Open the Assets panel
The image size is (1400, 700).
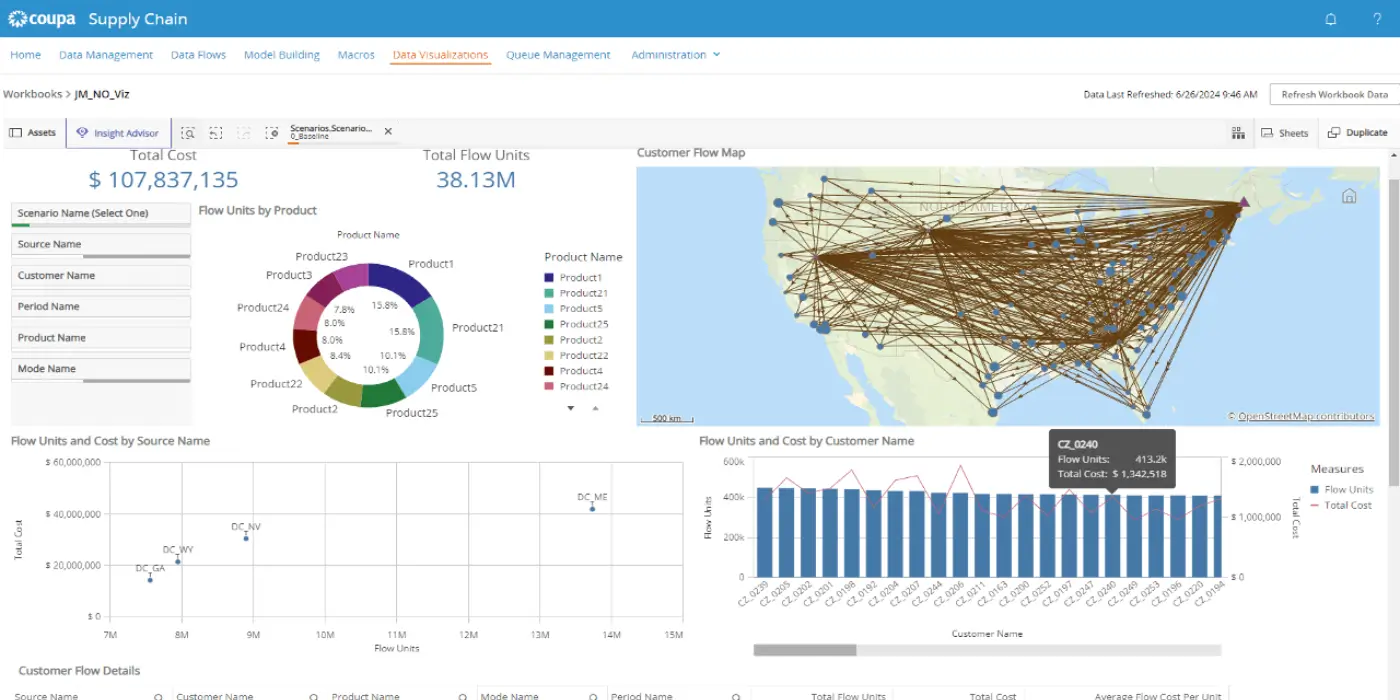(33, 133)
